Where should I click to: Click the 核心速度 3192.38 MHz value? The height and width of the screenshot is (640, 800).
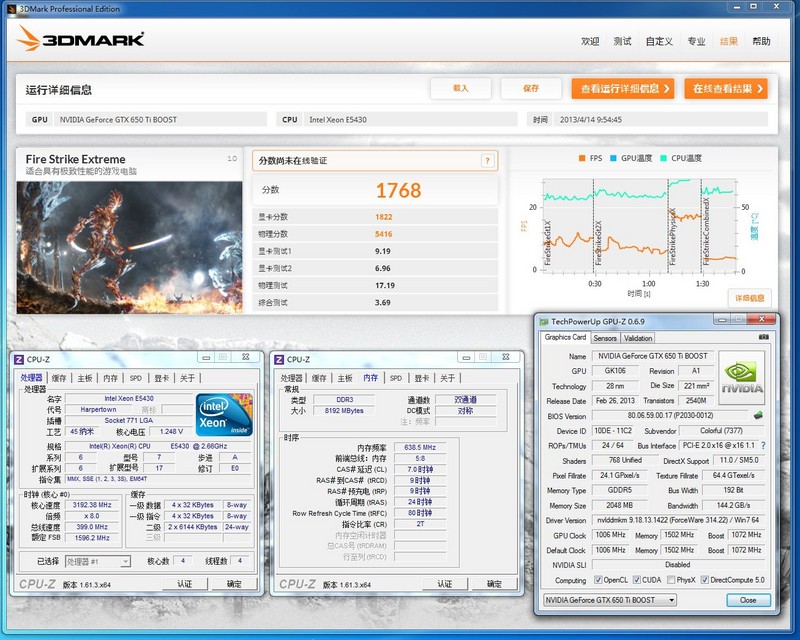pyautogui.click(x=92, y=505)
